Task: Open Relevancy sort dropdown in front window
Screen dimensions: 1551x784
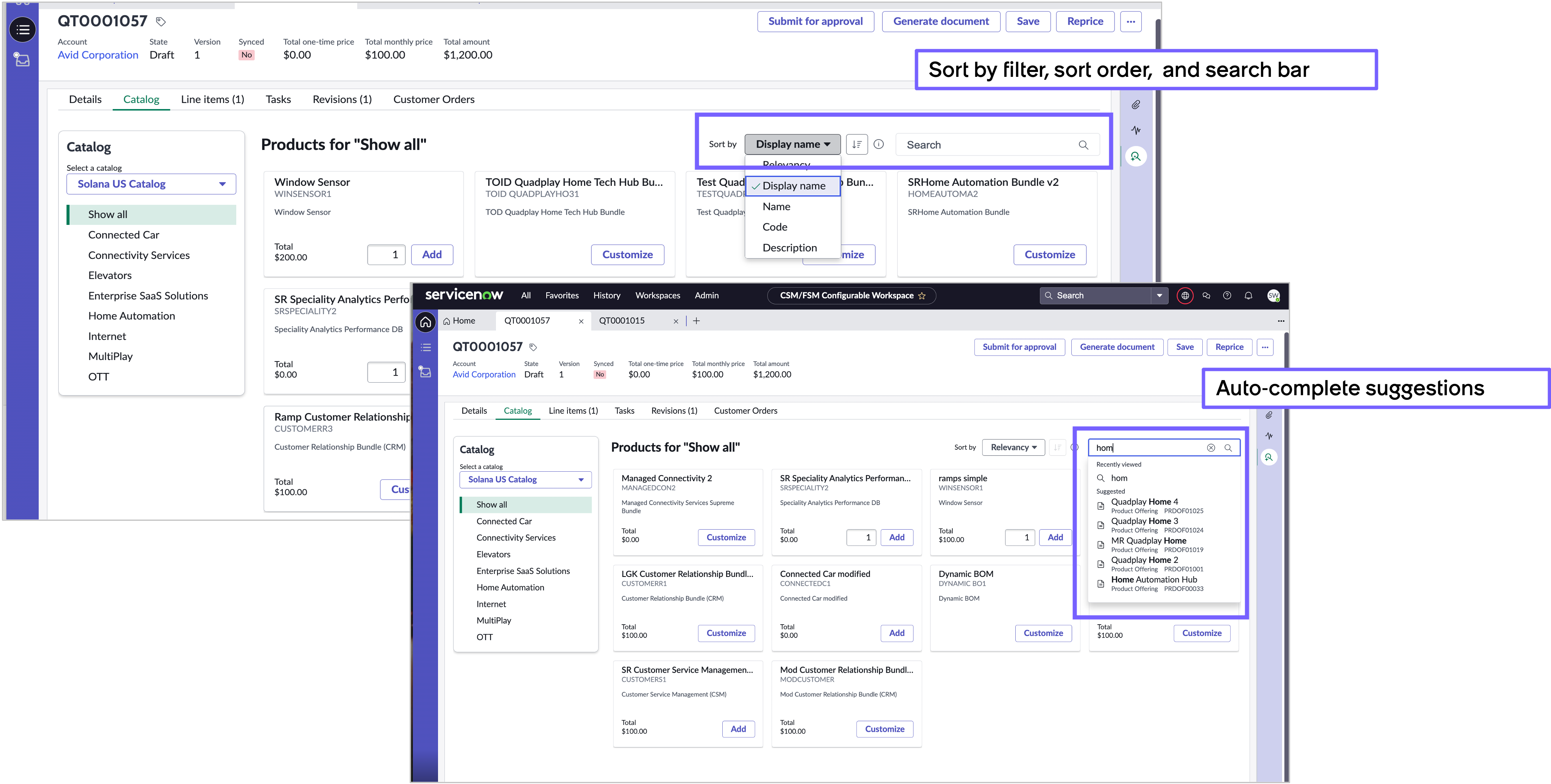Action: click(x=1013, y=447)
